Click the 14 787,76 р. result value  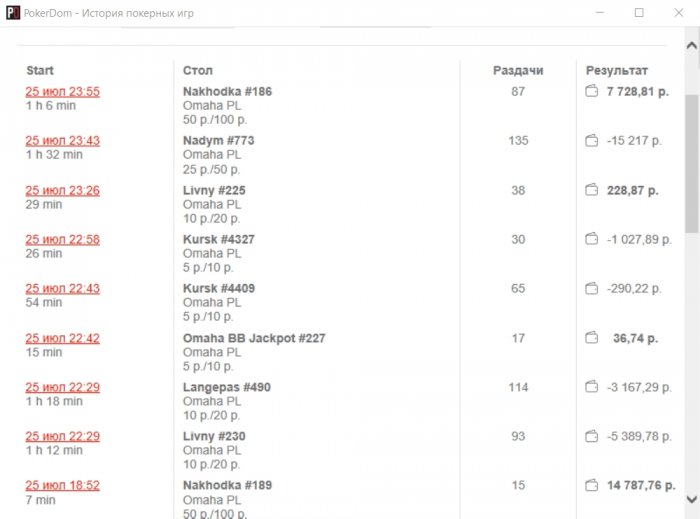[641, 486]
